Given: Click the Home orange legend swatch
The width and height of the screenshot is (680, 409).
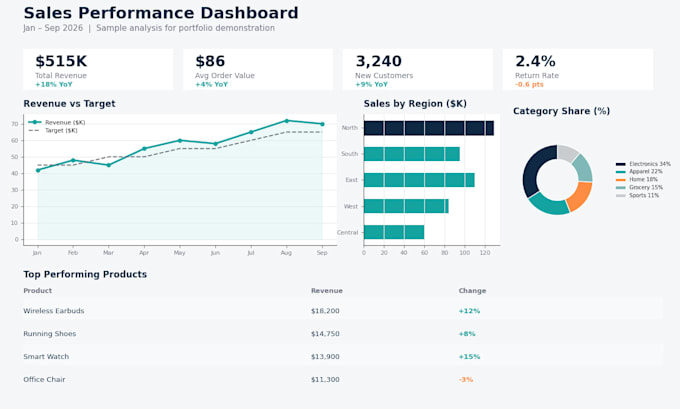Looking at the screenshot, I should (x=621, y=180).
